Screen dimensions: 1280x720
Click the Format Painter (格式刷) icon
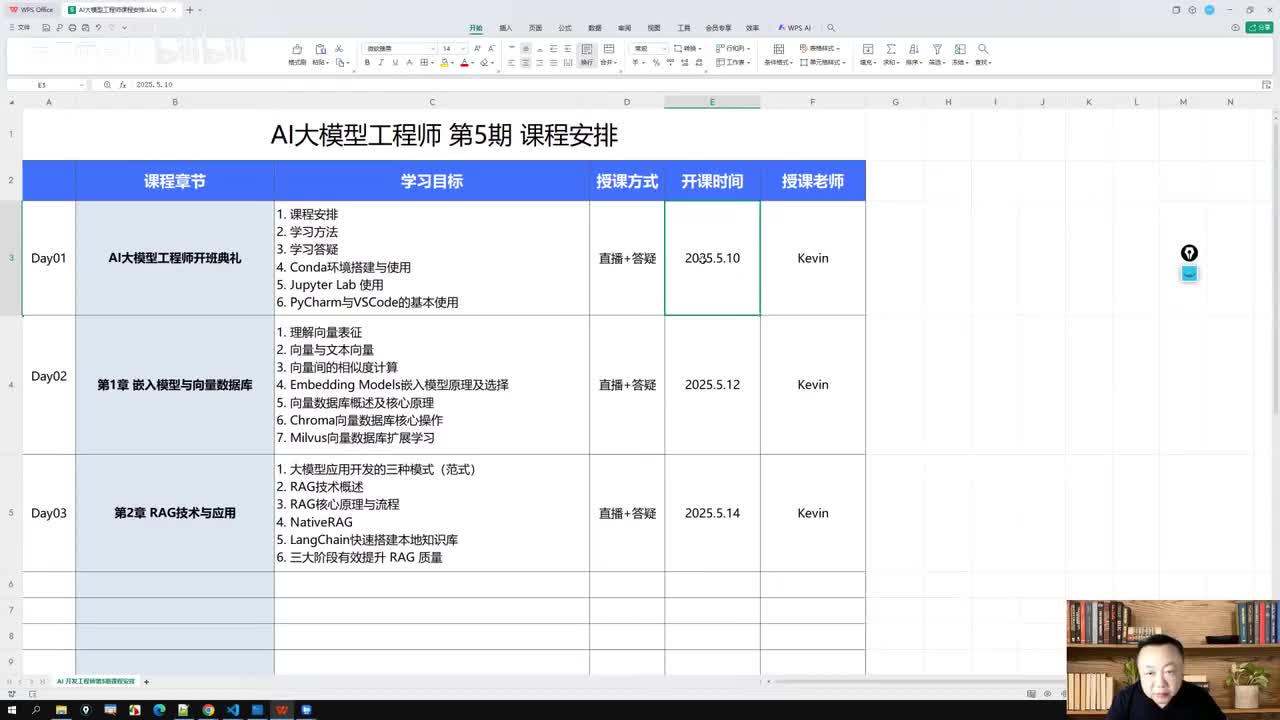[x=297, y=49]
